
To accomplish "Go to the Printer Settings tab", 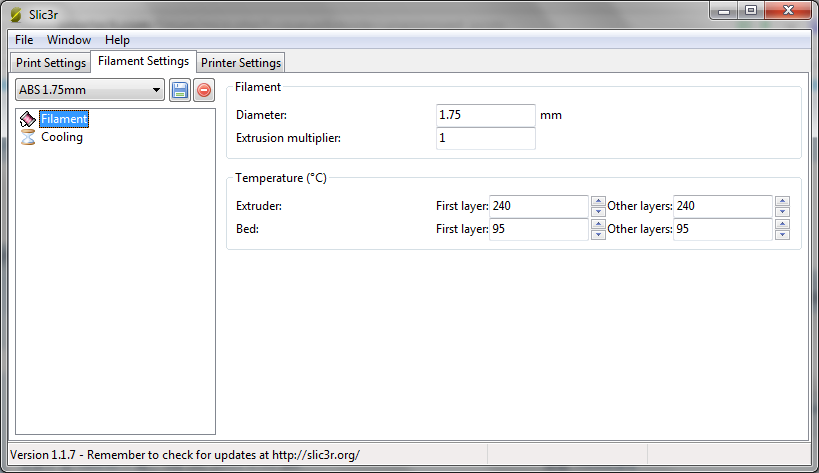I will click(241, 63).
